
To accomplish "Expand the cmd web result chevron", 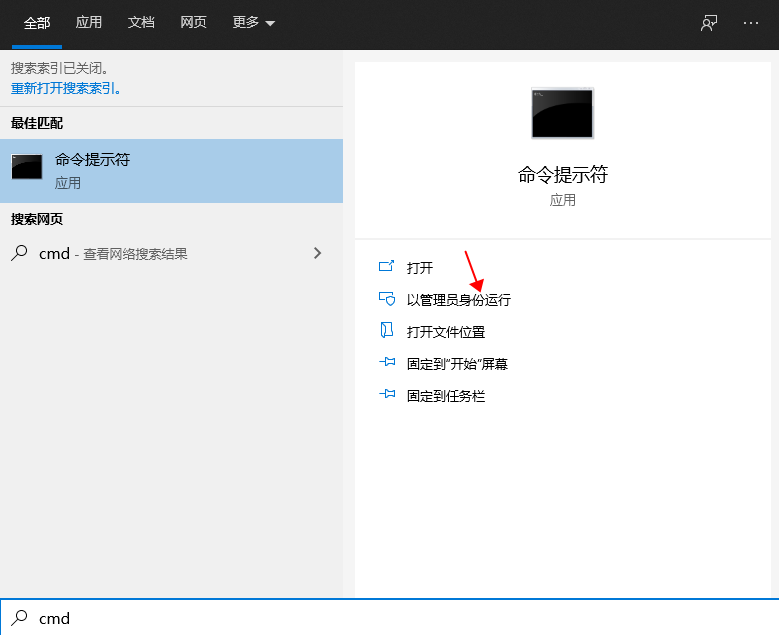I will pyautogui.click(x=317, y=253).
